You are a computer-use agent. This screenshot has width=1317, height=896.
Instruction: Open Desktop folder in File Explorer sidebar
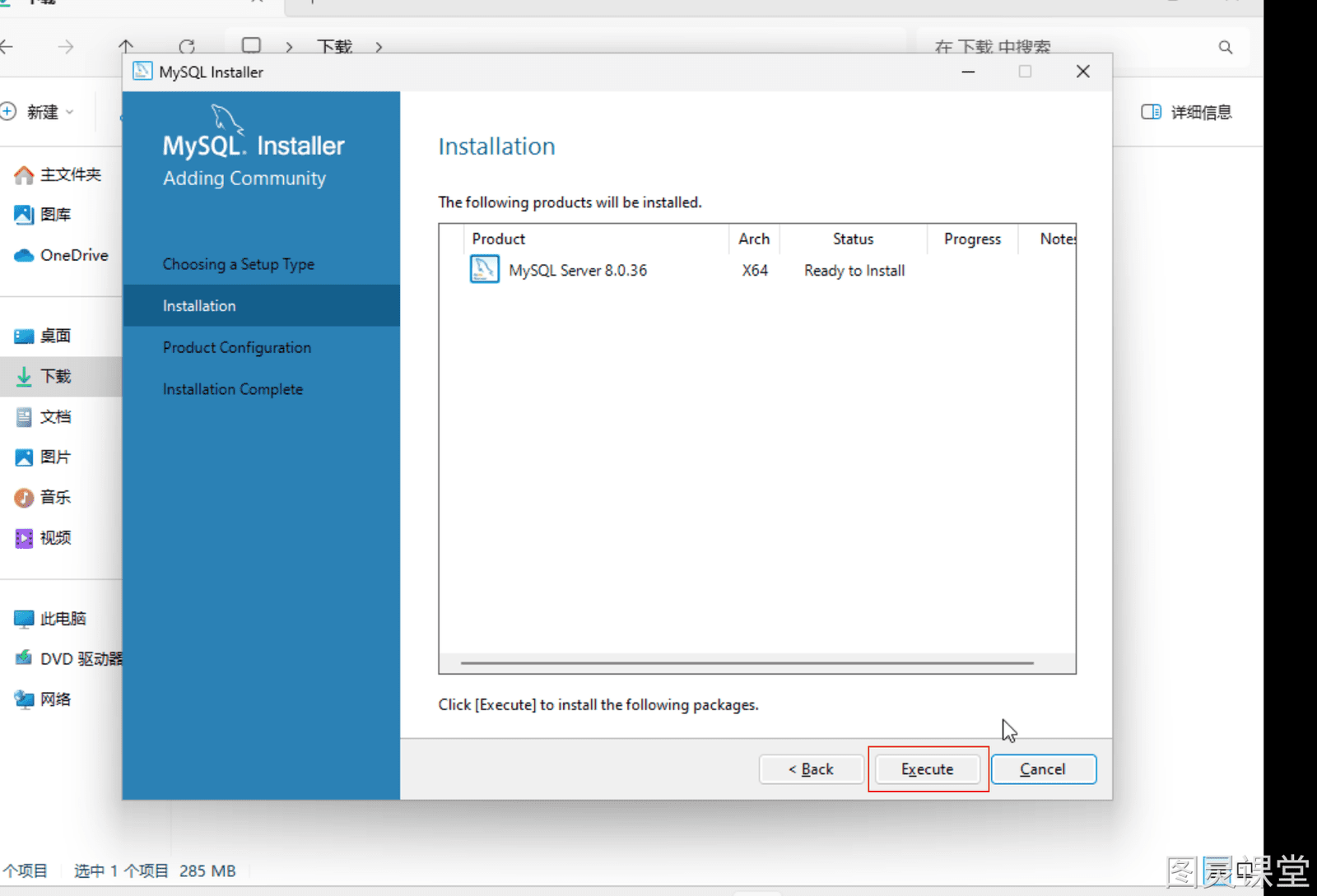click(56, 336)
